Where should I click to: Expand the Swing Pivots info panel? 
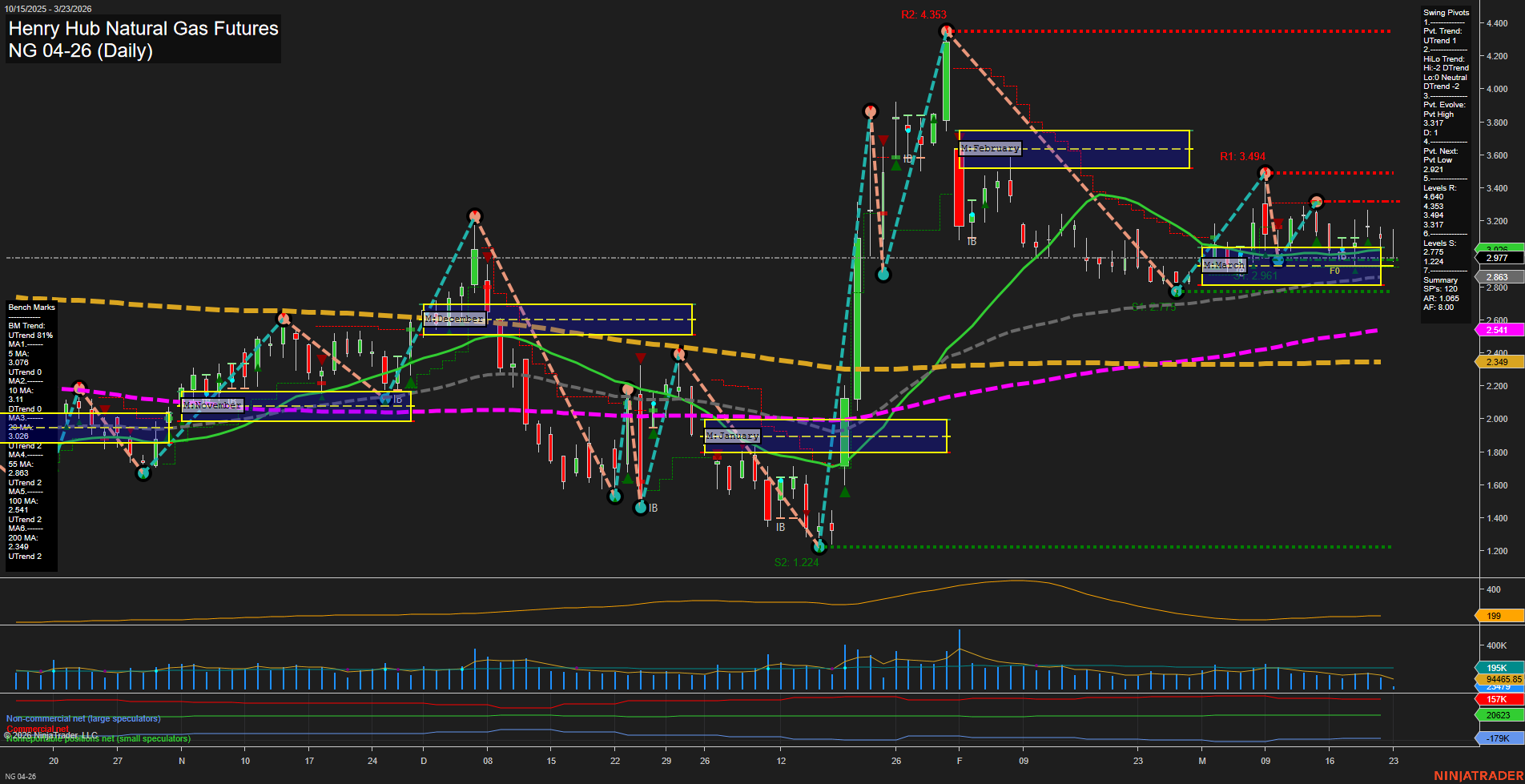point(1445,12)
